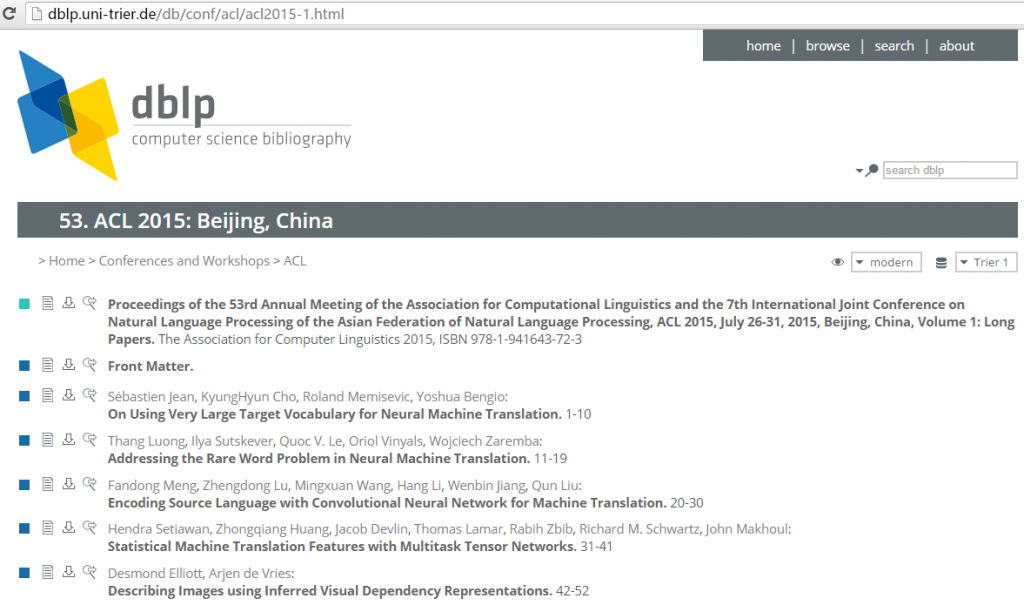Click the browser address bar URL

point(196,14)
